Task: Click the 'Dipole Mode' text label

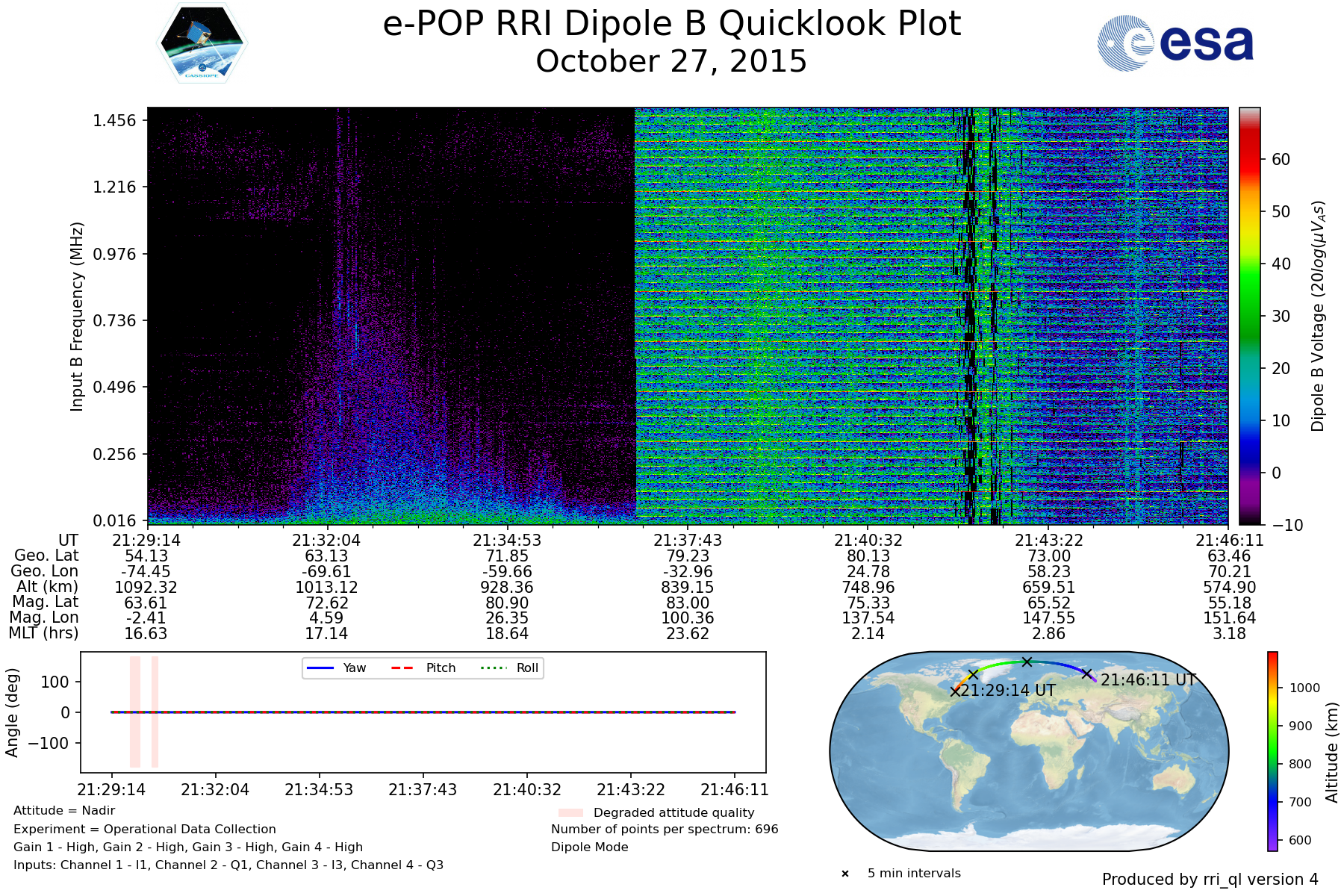Action: [589, 847]
